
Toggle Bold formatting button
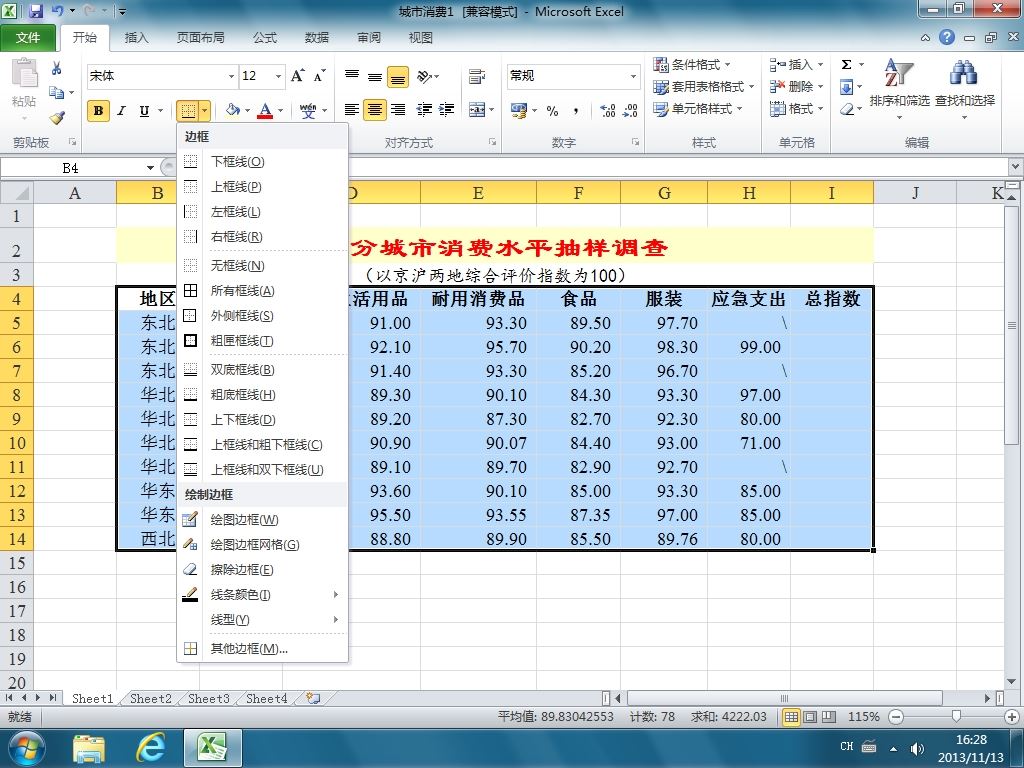coord(98,110)
